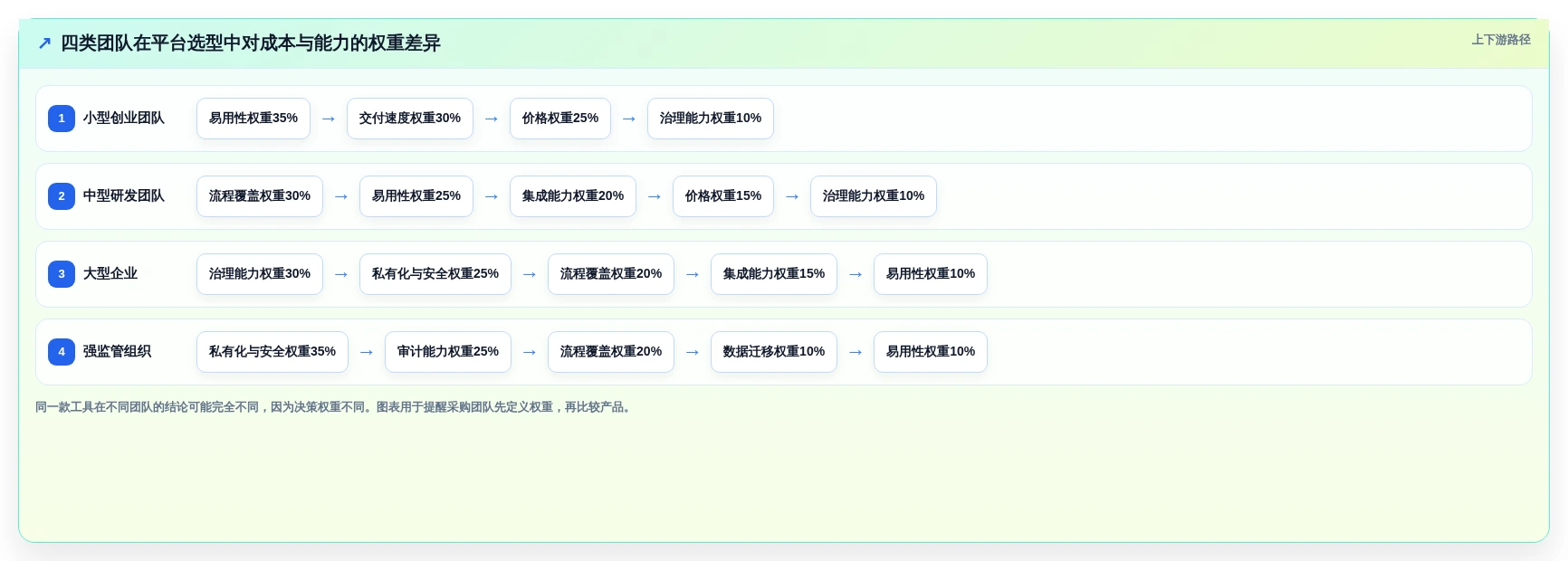Click arrow after 私有化与安全权重35% chip
The height and width of the screenshot is (561, 1568).
pos(367,352)
